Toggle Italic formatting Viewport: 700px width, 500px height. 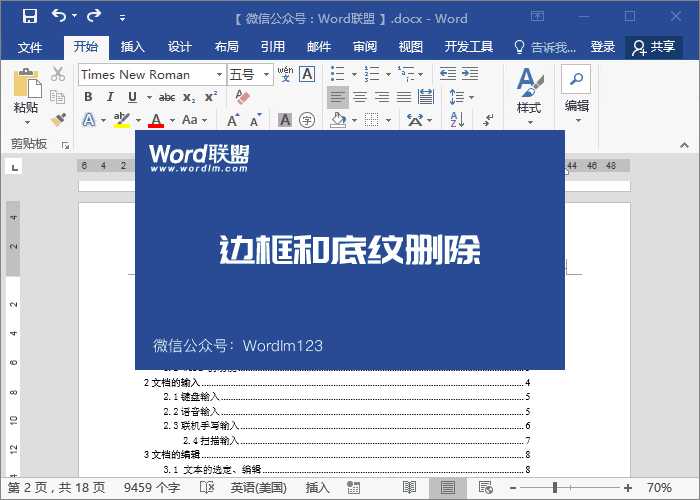click(x=110, y=97)
